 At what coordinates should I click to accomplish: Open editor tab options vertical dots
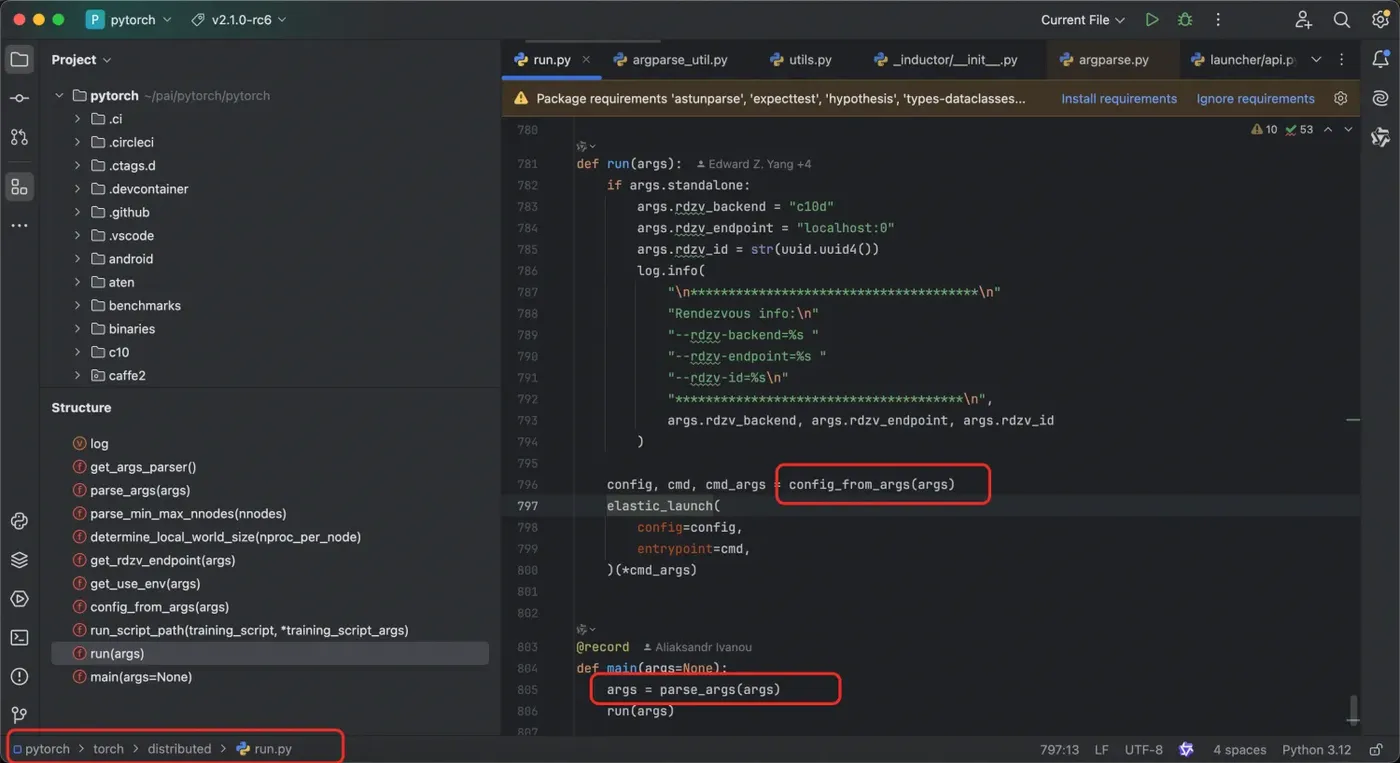tap(1342, 60)
